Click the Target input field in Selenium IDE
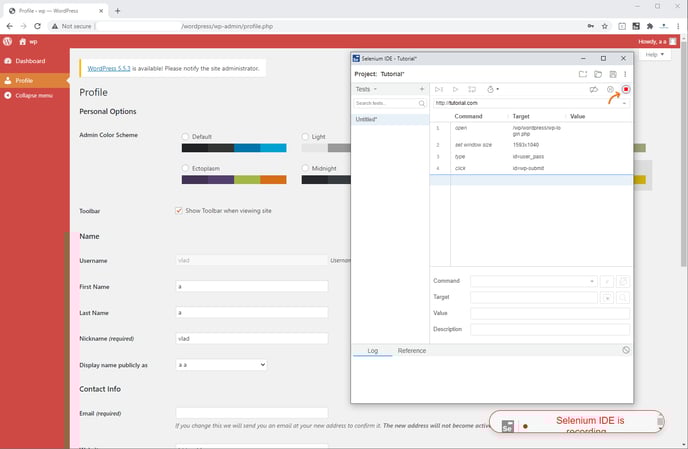This screenshot has height=449, width=688. (x=534, y=298)
